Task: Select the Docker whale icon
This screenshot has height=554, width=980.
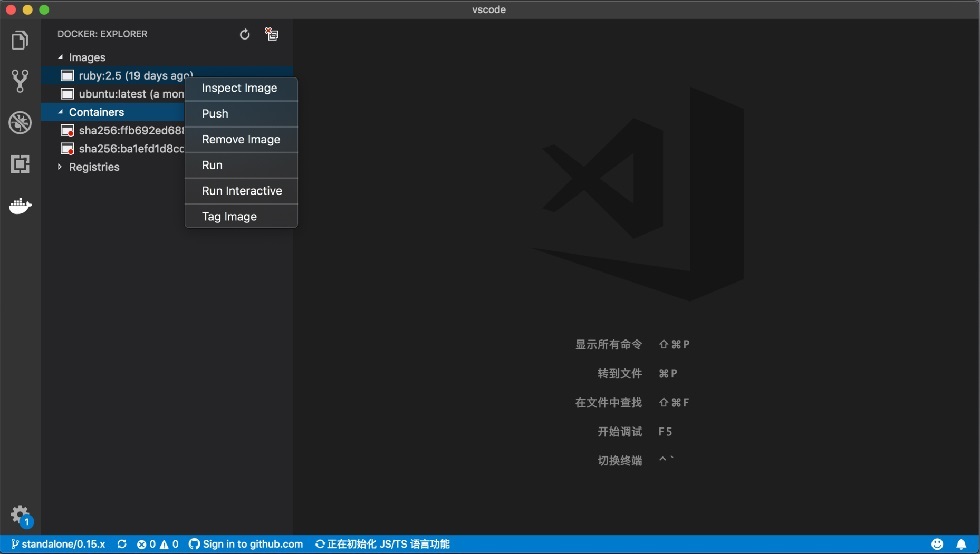Action: 20,206
